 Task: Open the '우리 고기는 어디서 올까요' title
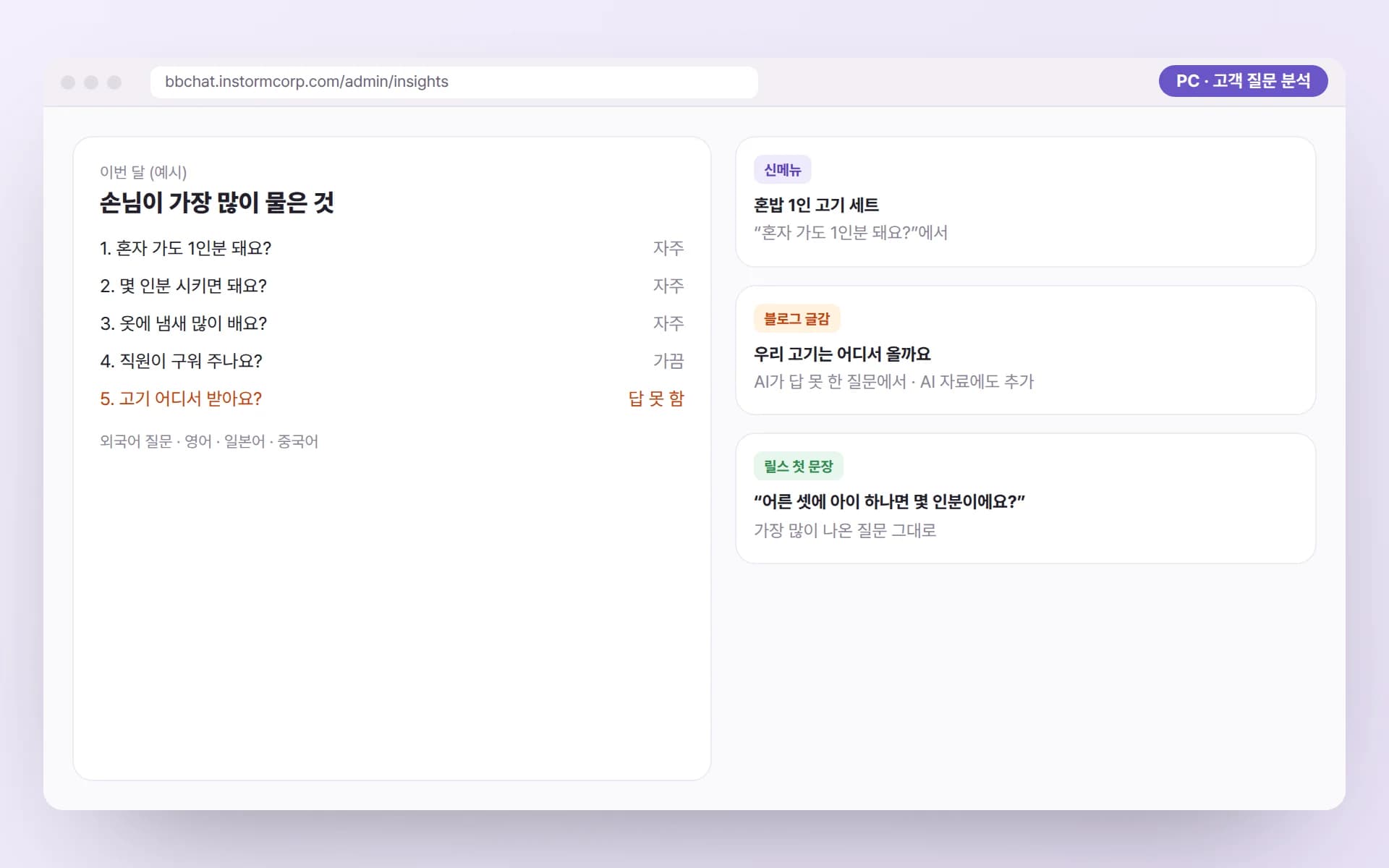pyautogui.click(x=842, y=354)
